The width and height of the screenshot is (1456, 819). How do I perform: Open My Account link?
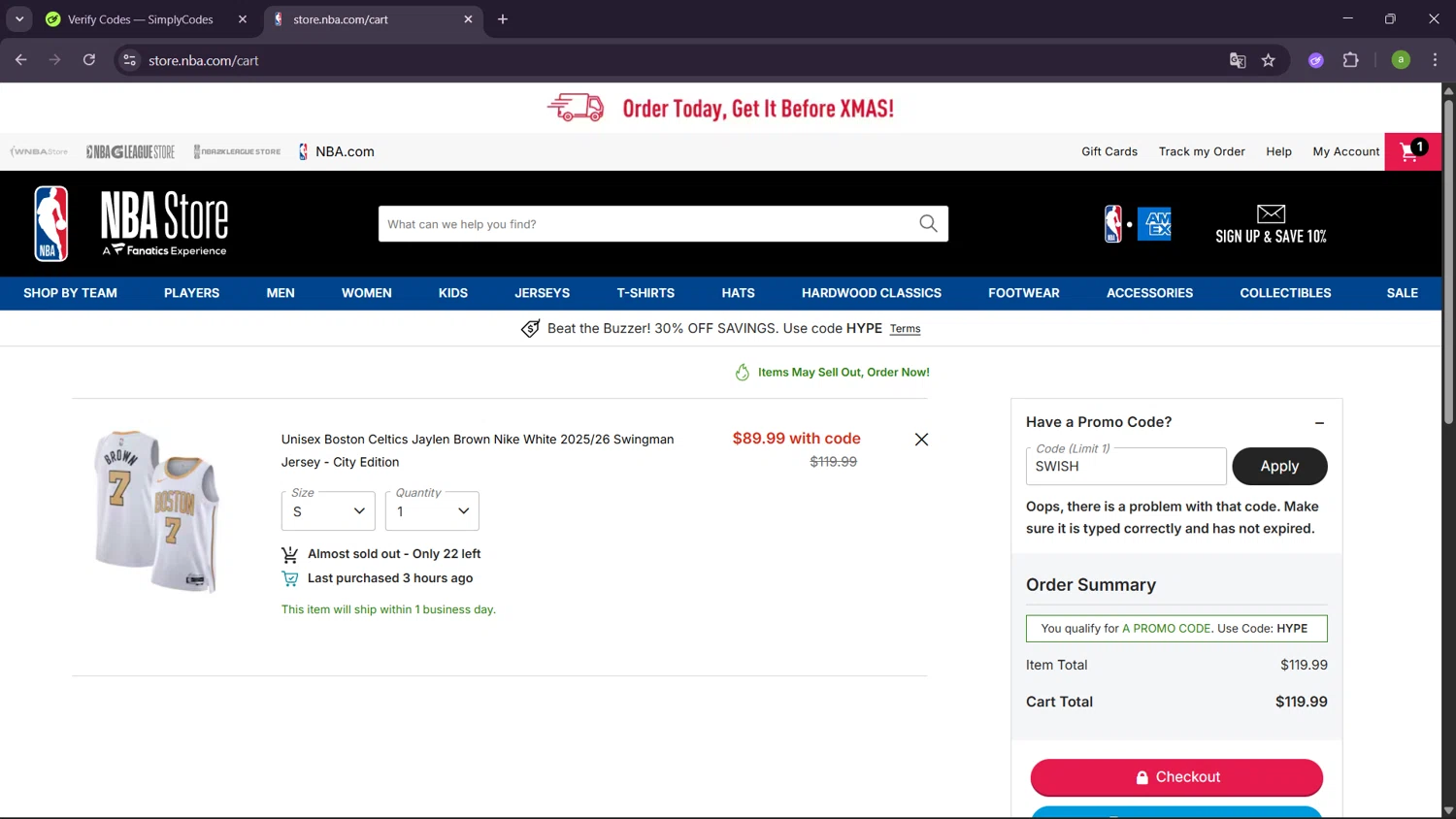pos(1345,151)
